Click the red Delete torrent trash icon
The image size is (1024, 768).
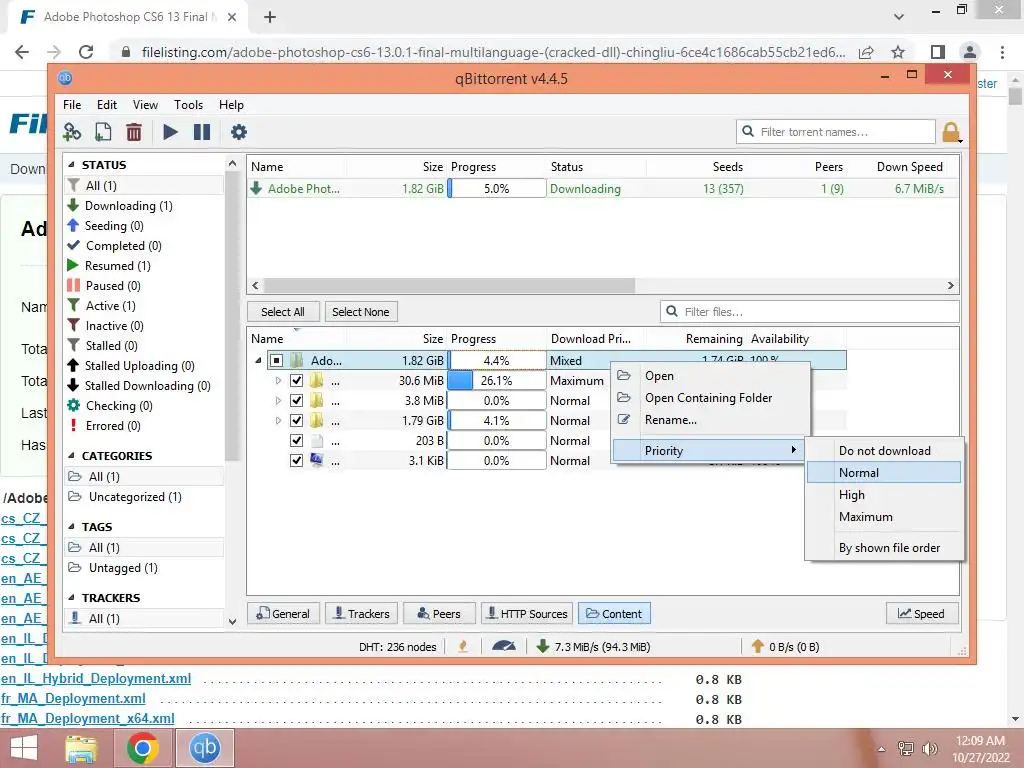(x=134, y=132)
